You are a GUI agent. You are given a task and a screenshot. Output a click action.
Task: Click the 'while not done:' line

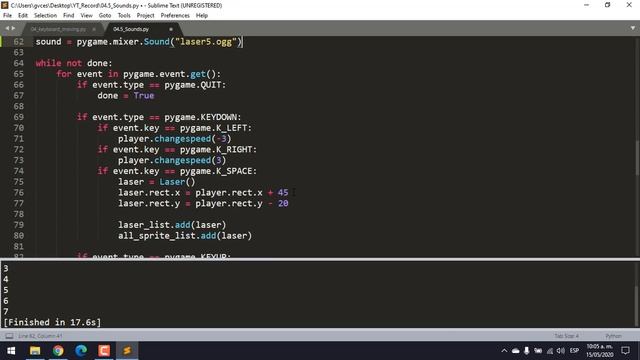point(73,63)
